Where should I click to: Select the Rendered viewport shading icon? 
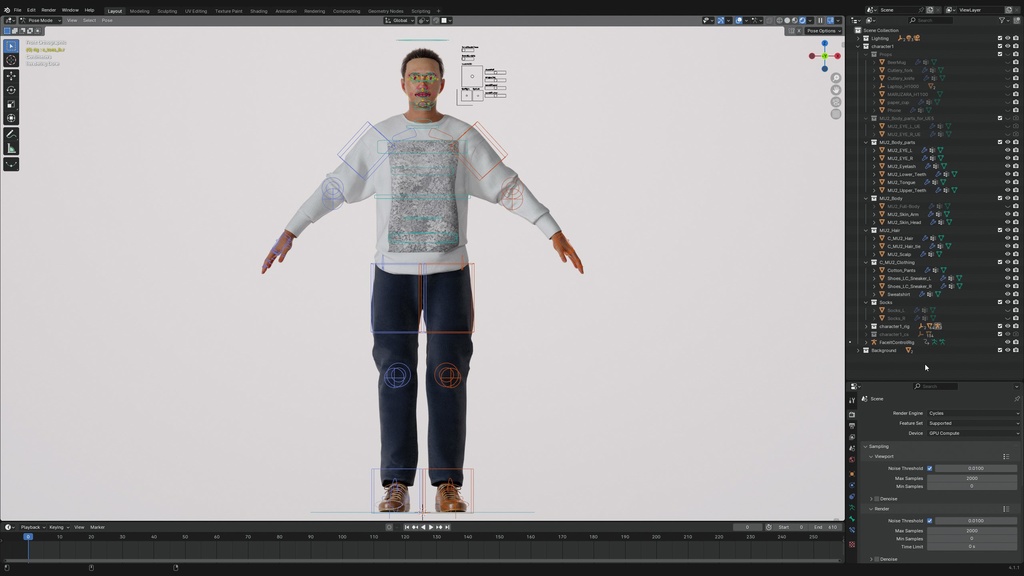(x=801, y=19)
